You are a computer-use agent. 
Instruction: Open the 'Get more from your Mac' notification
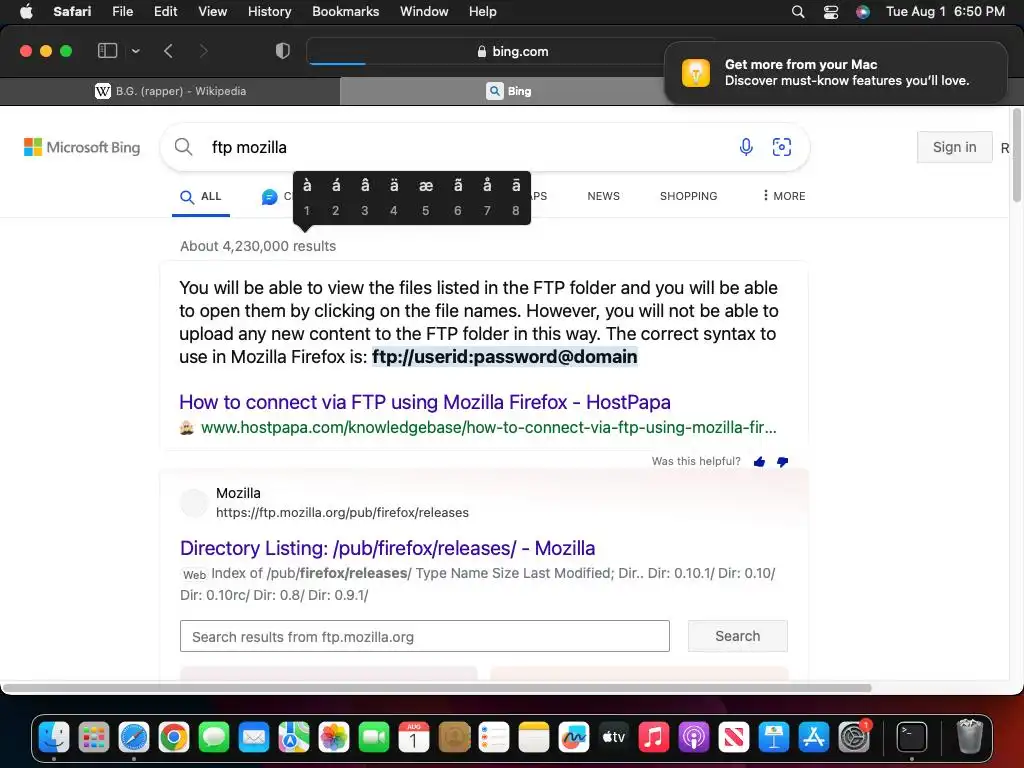click(835, 72)
